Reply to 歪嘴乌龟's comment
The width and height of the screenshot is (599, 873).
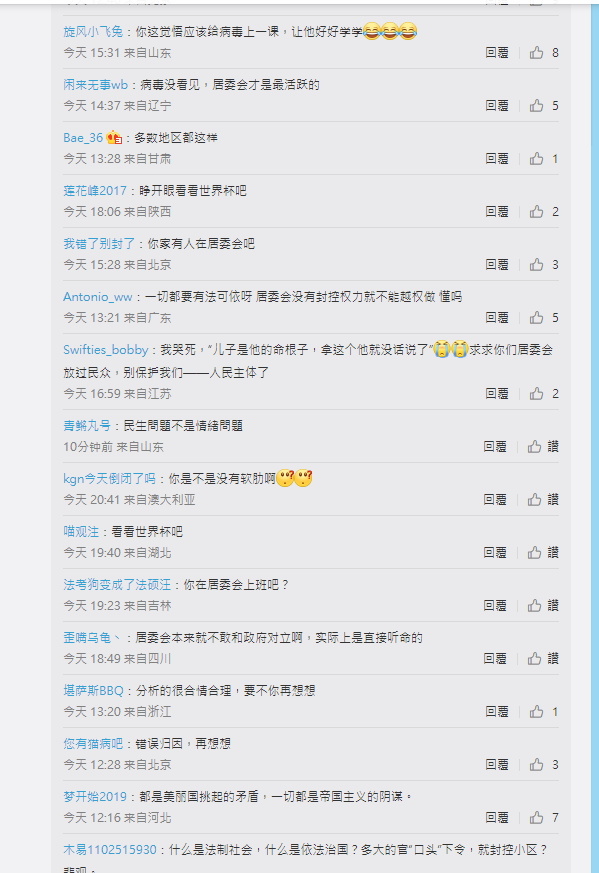(x=495, y=659)
